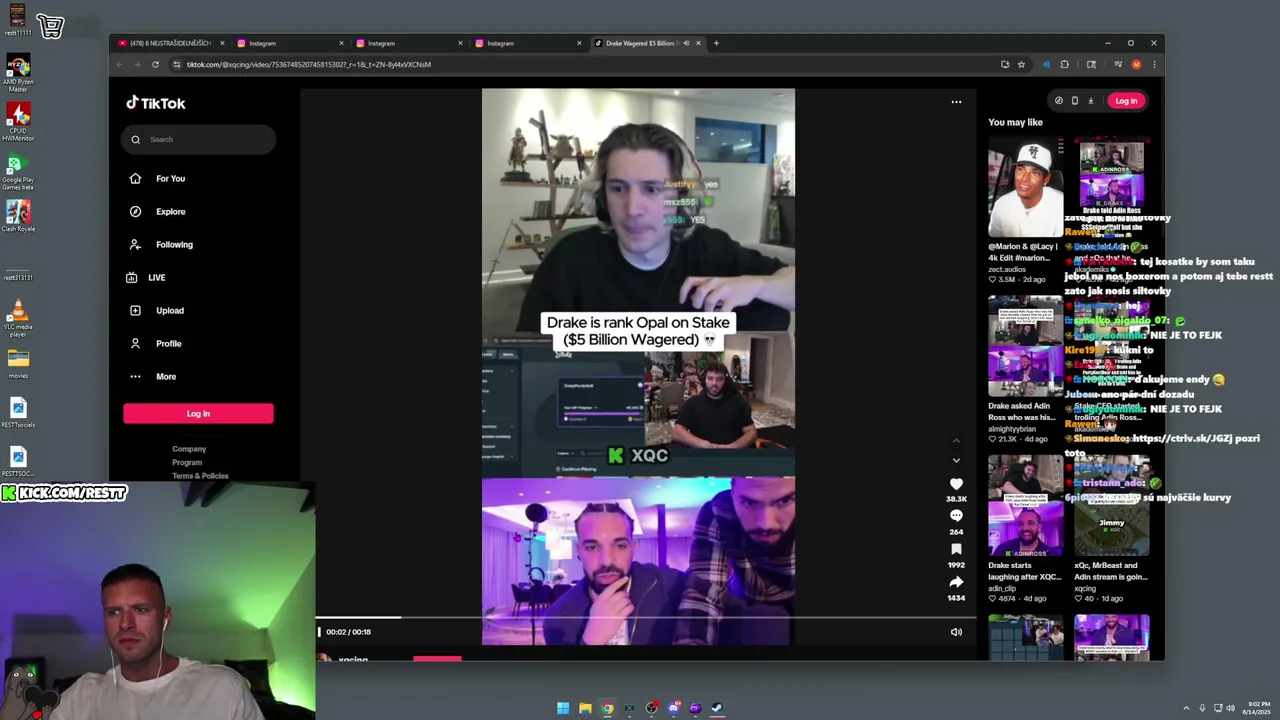Reload the page in Chrome

(155, 64)
